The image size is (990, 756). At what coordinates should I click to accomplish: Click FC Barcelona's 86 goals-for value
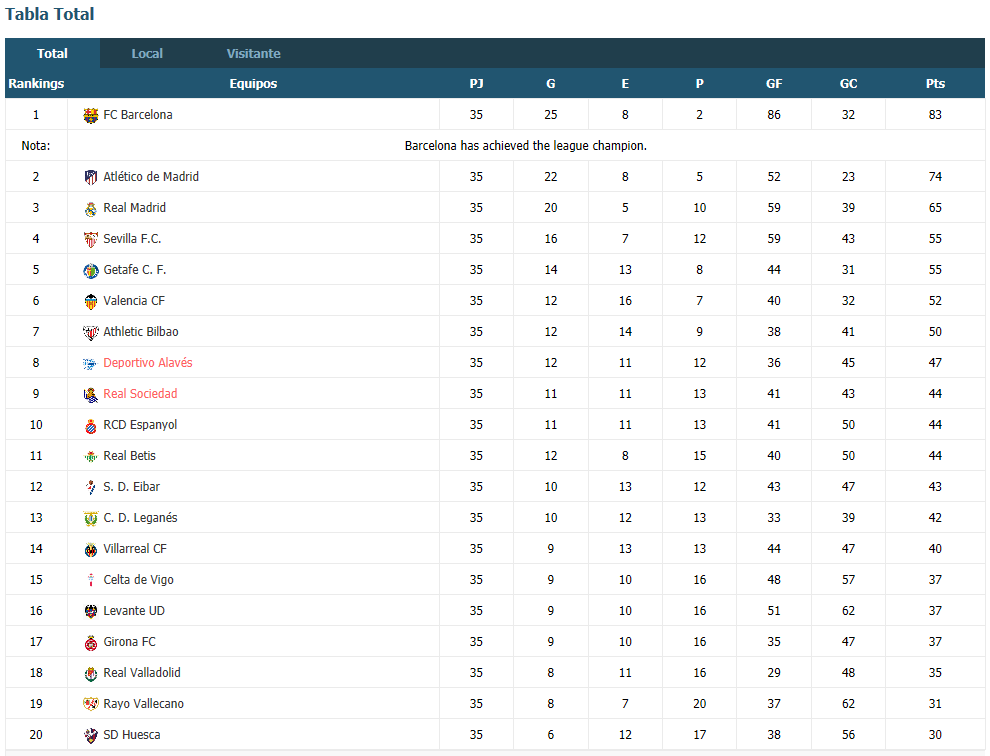pos(774,114)
